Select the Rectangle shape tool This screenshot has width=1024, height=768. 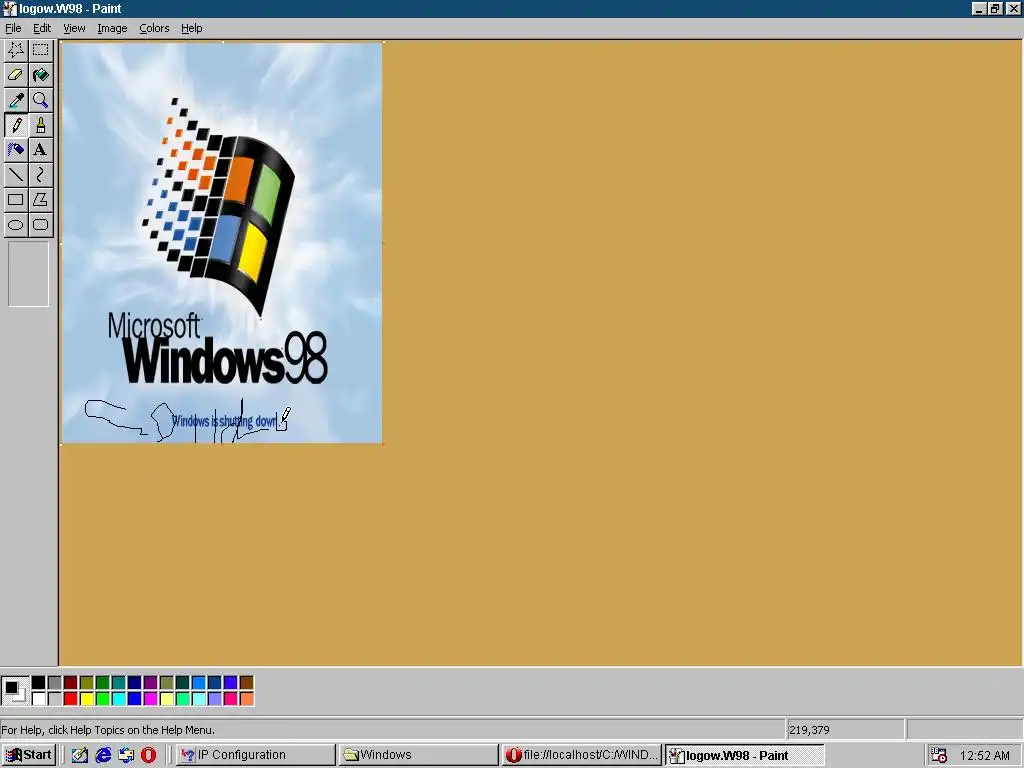16,200
